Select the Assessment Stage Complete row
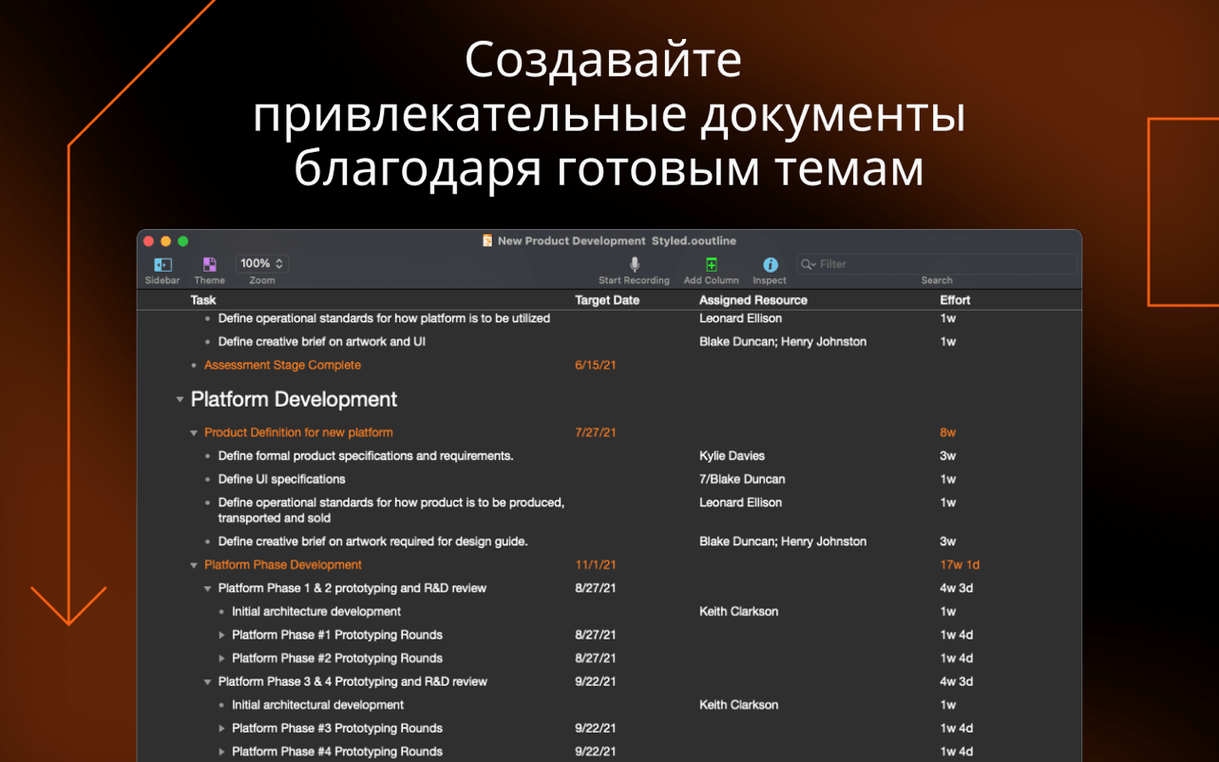The image size is (1219, 762). click(x=282, y=365)
